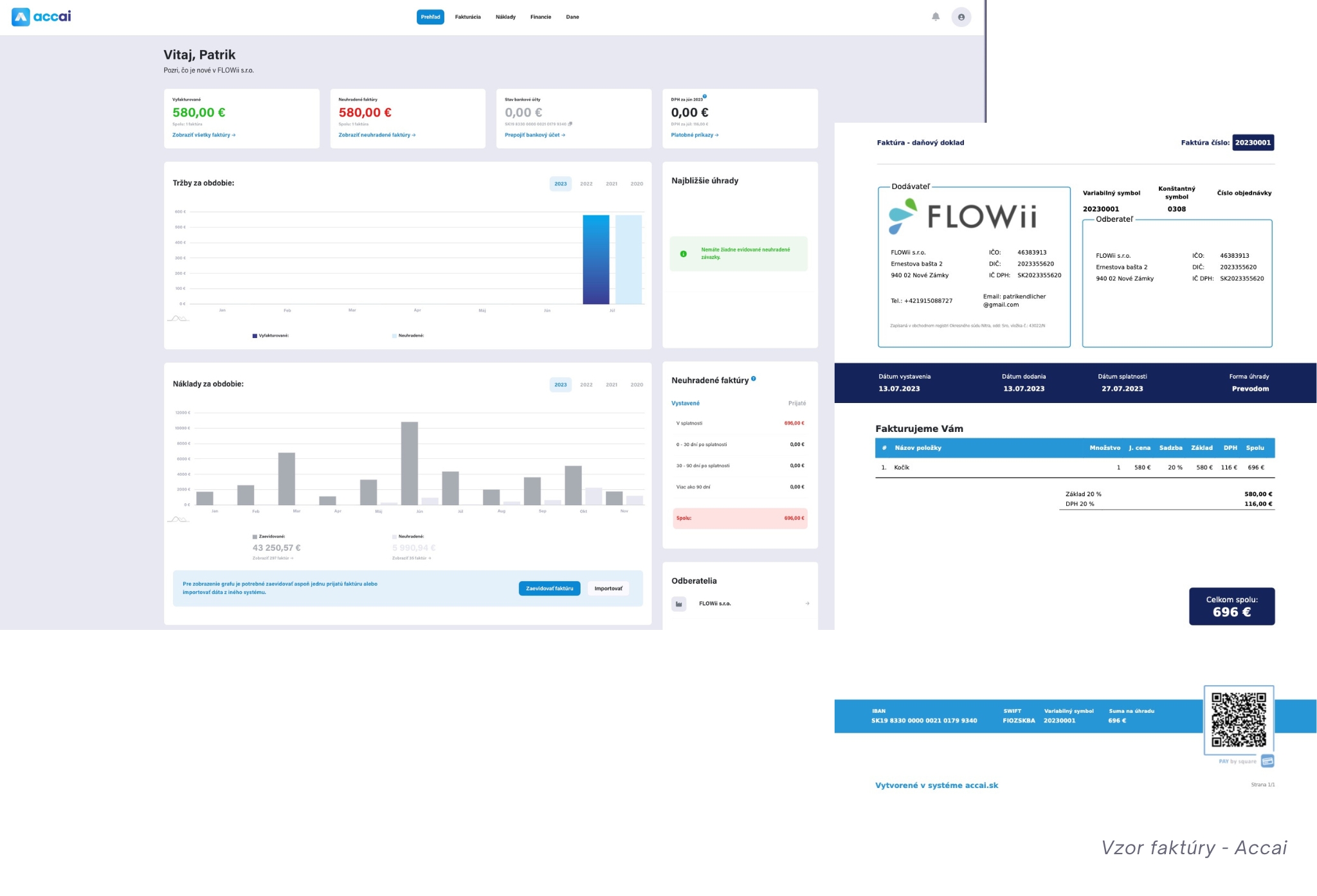This screenshot has height=896, width=1317.
Task: Toggle the Vyfakturované legend in the Tržby chart
Action: (271, 336)
